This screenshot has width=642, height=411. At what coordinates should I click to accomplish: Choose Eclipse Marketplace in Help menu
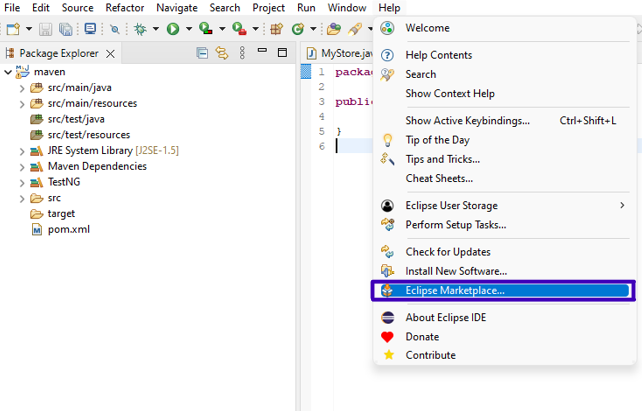(x=503, y=291)
